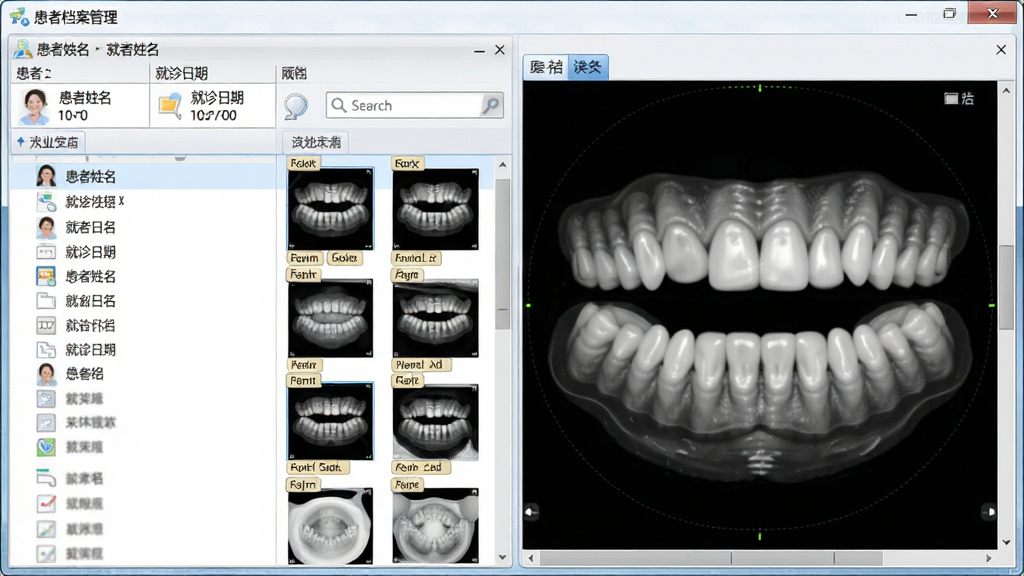Click the viewer's horizontal scrollbar thumb
The width and height of the screenshot is (1024, 576).
pyautogui.click(x=711, y=558)
